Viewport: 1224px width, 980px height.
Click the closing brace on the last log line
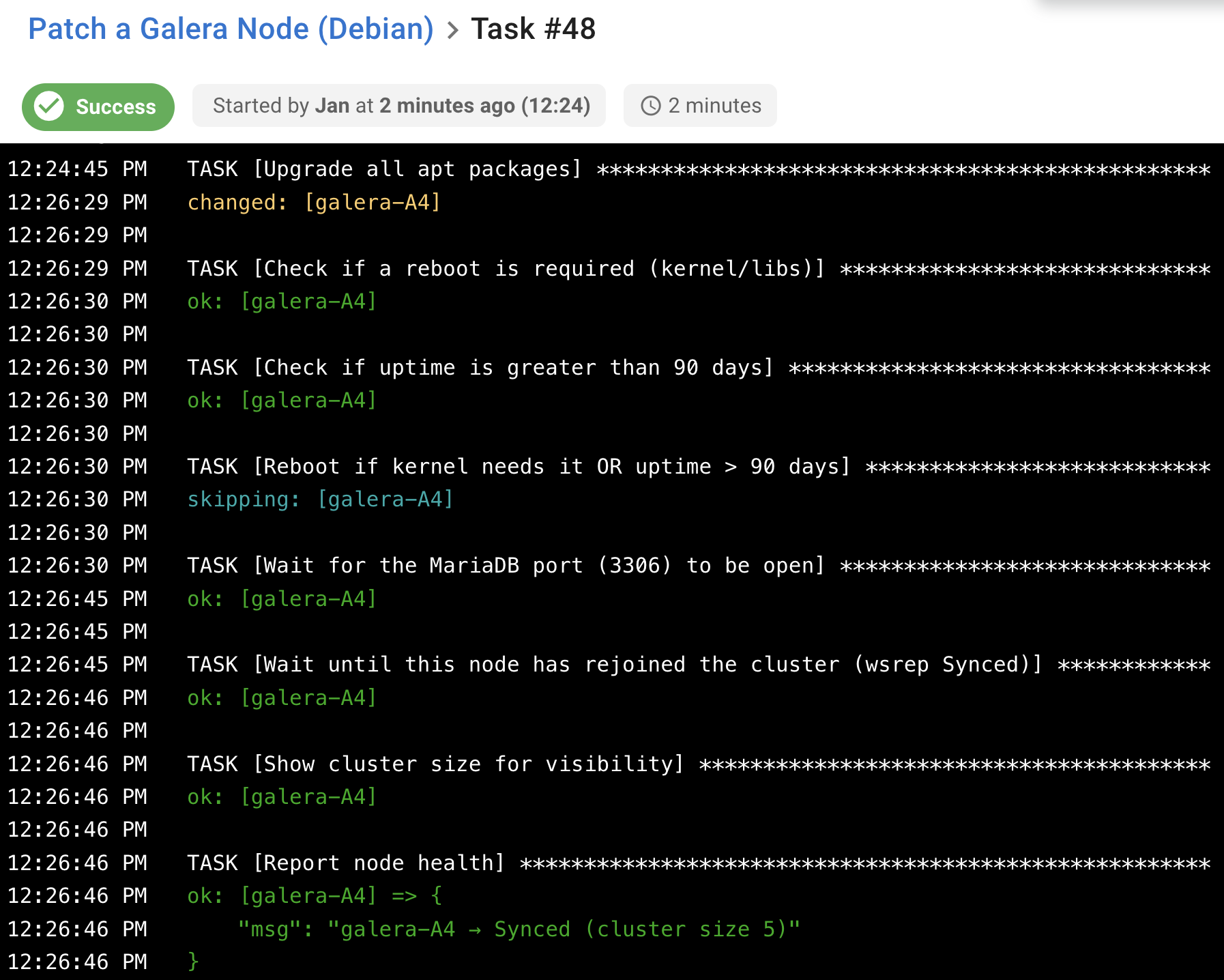click(193, 962)
